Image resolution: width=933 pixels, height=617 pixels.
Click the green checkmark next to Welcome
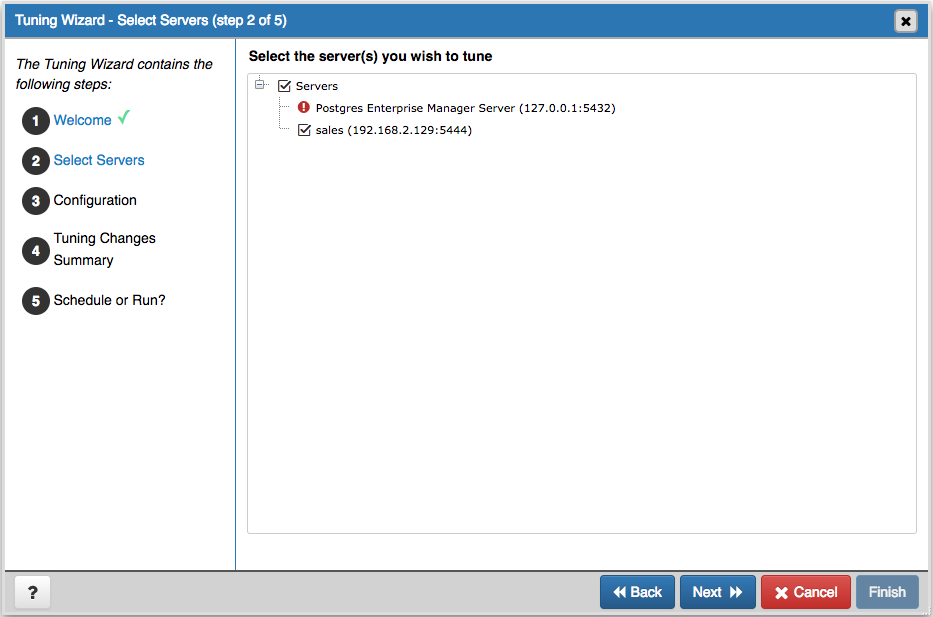[124, 117]
